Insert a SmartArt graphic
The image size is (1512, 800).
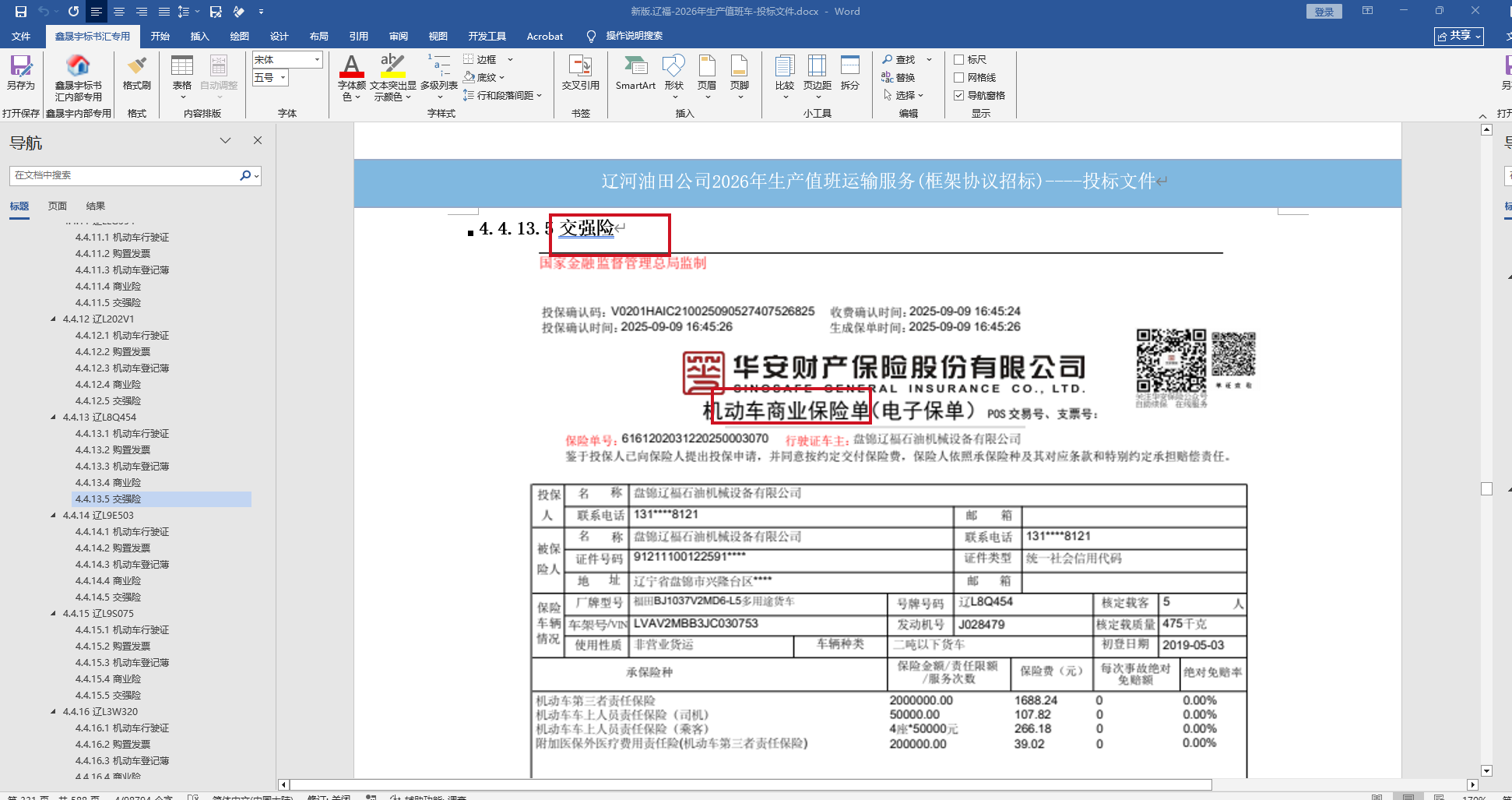tap(635, 73)
